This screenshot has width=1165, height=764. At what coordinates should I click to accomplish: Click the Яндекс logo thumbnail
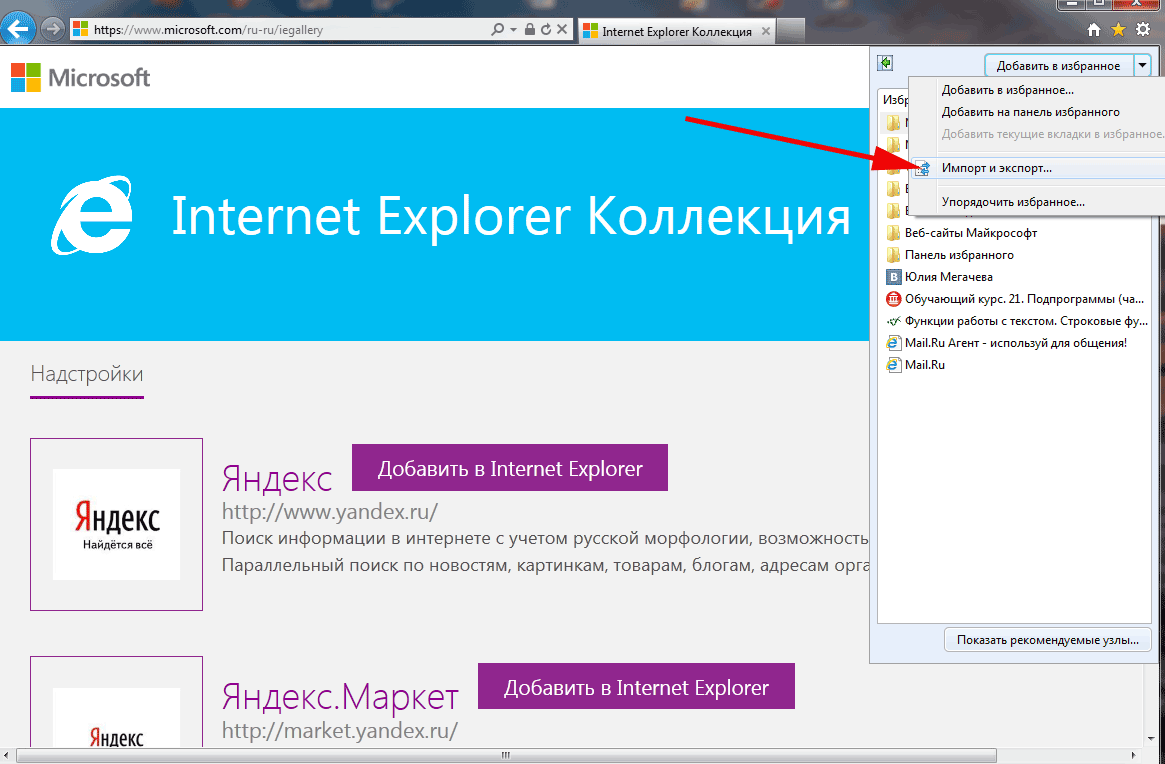pos(117,524)
